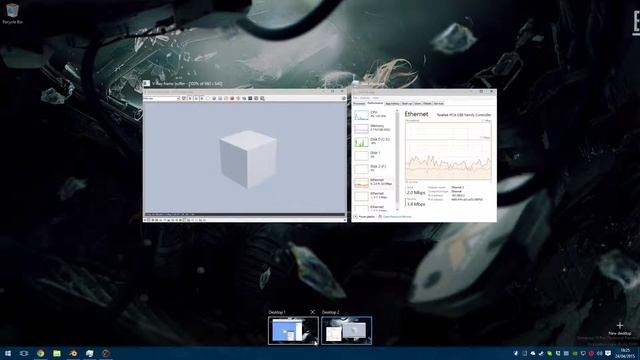Open Task Manager taskbar icon
Screen dimensions: 640x360
[x=89, y=353]
